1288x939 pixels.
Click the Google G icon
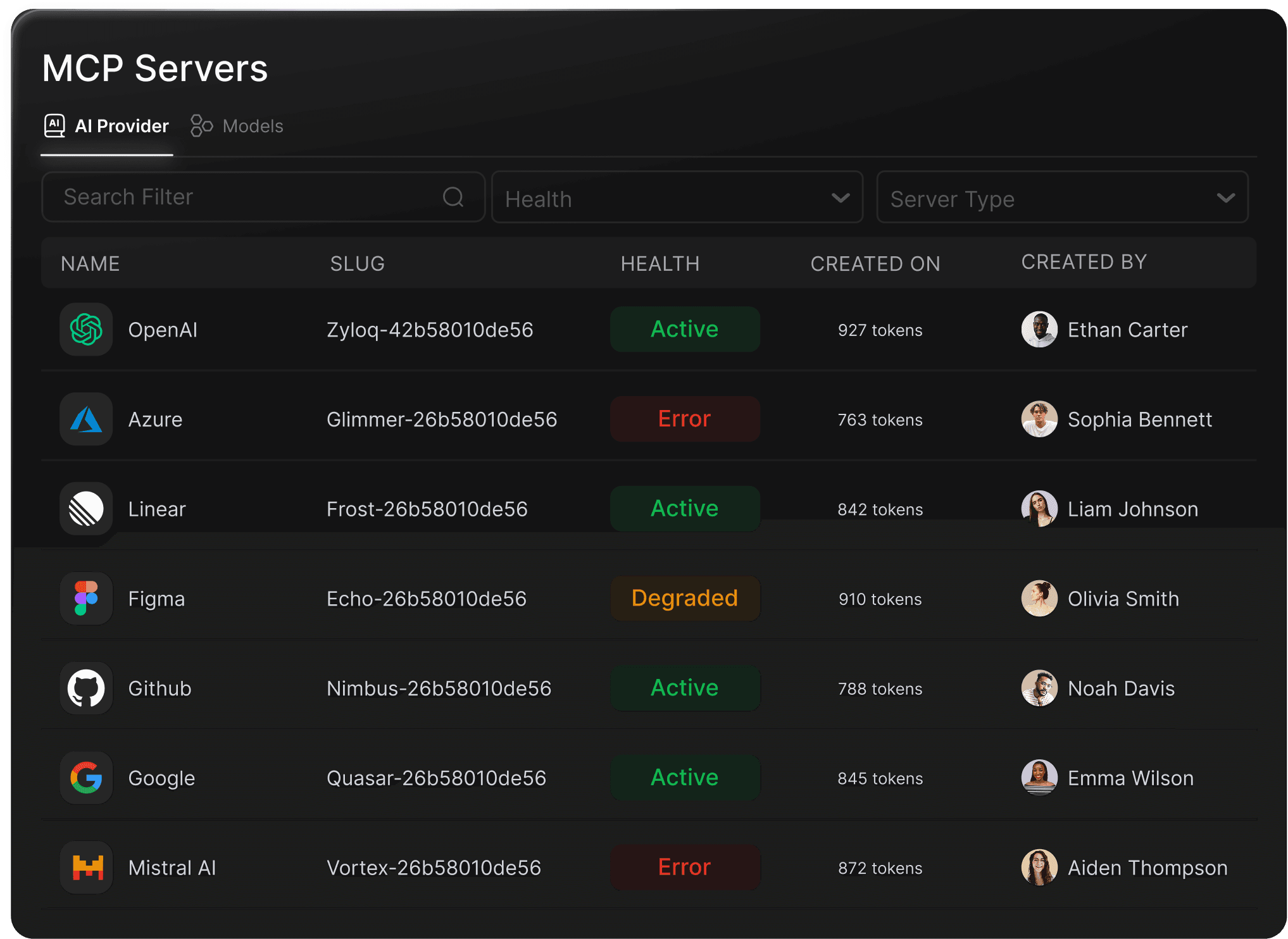pos(86,778)
